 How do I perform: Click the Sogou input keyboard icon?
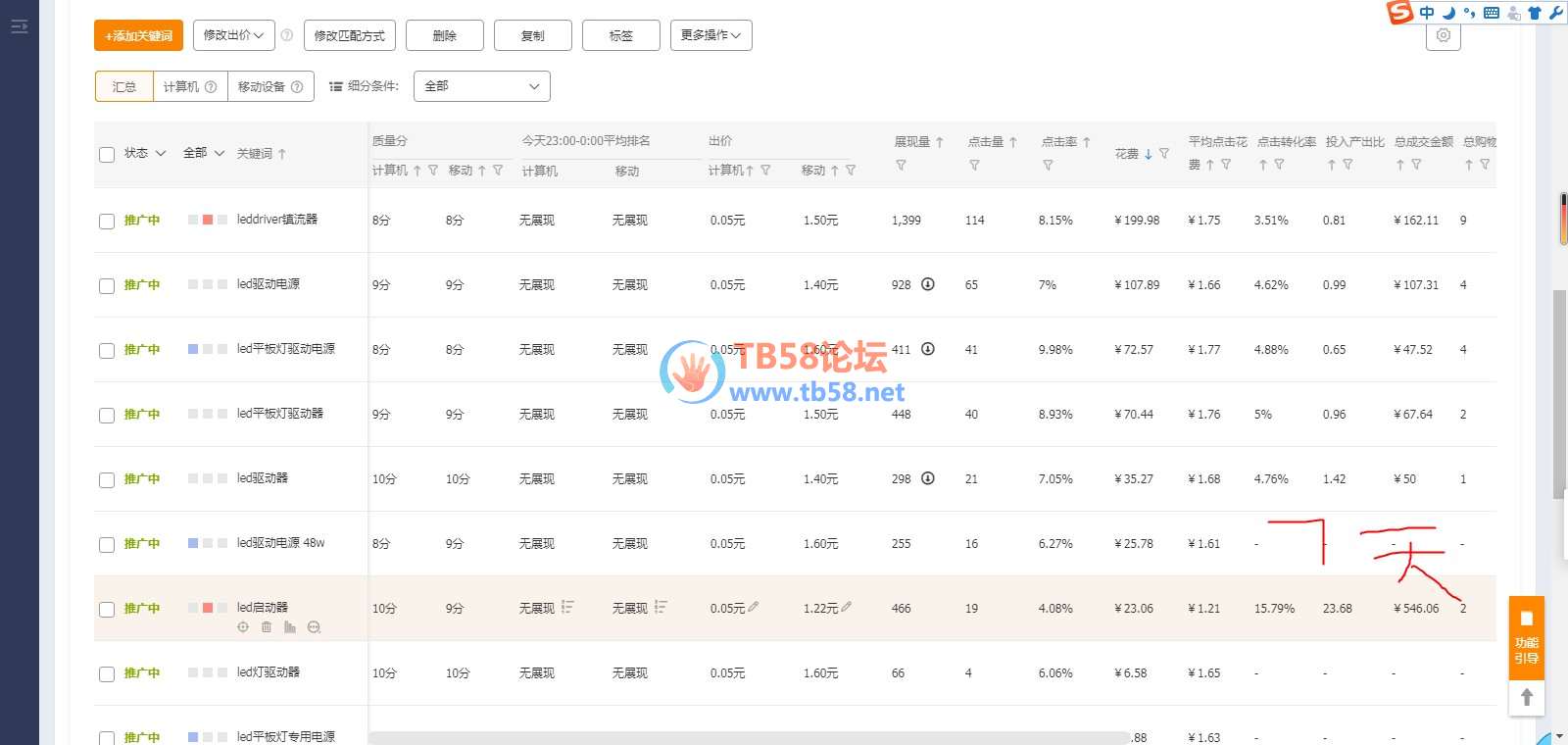1491,13
